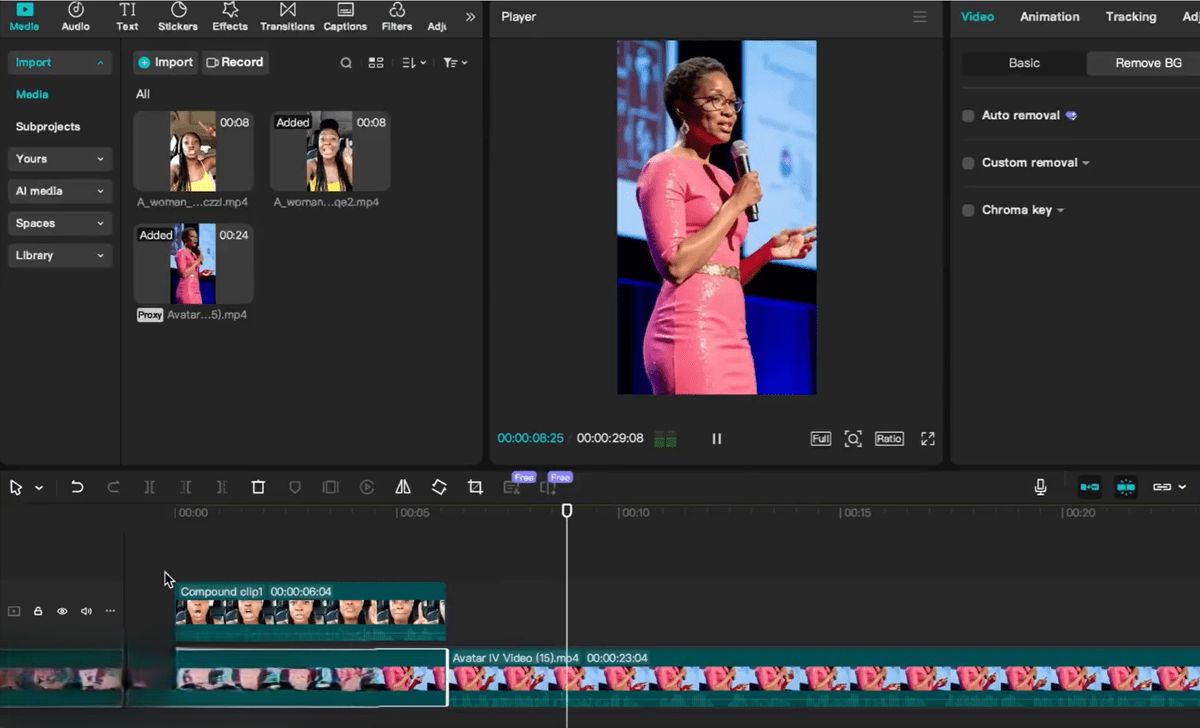
Task: Click the undo arrow in timeline toolbar
Action: [77, 487]
